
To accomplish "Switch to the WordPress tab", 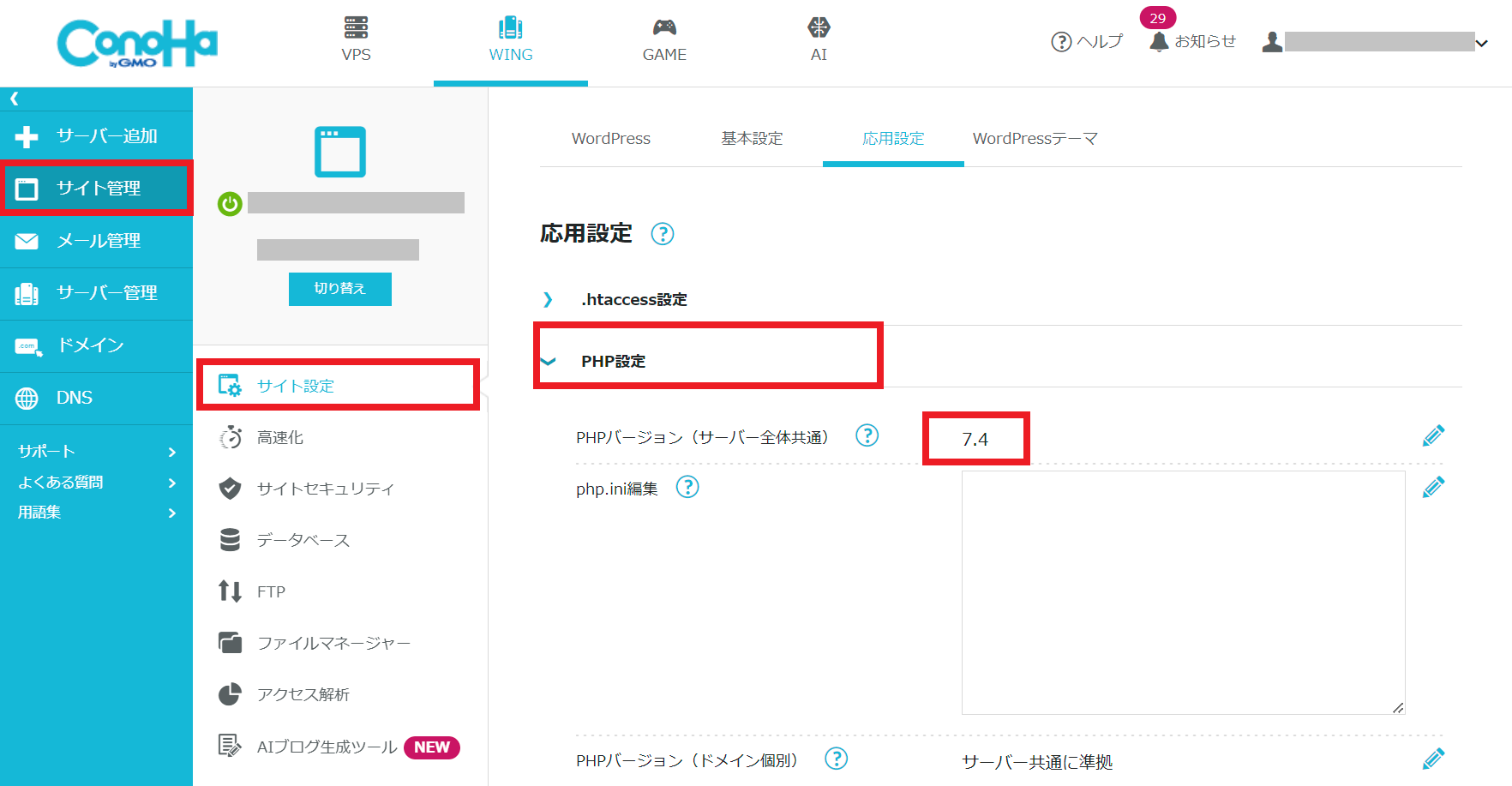I will pos(611,139).
